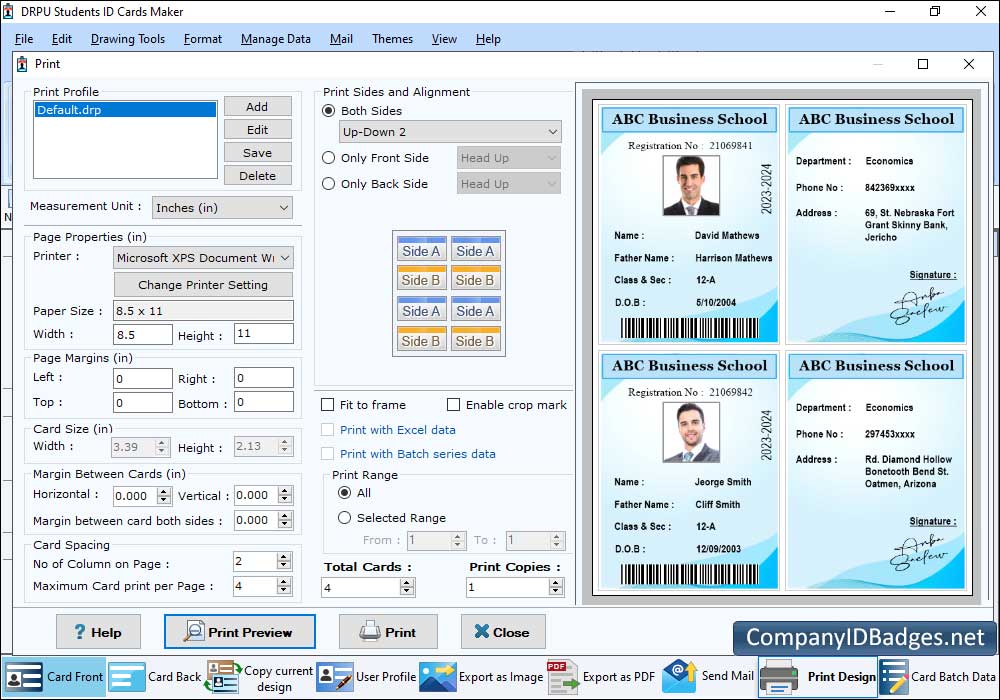The image size is (1000, 700).
Task: Select Only Back Side option
Action: click(328, 184)
